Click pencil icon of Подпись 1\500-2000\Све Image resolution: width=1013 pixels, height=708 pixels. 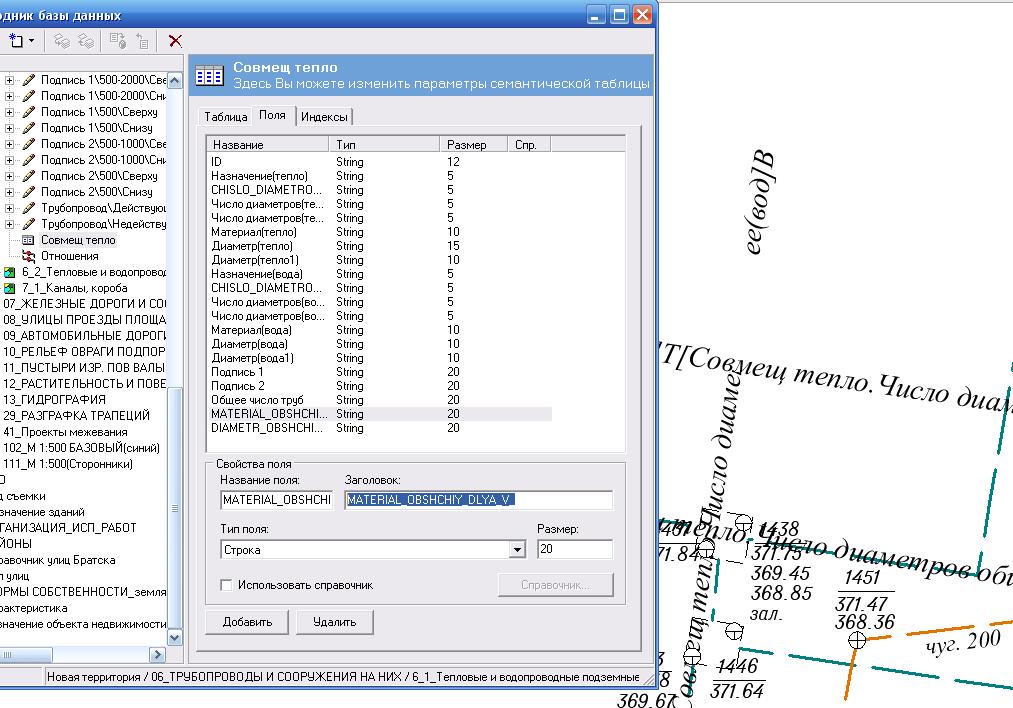(28, 80)
